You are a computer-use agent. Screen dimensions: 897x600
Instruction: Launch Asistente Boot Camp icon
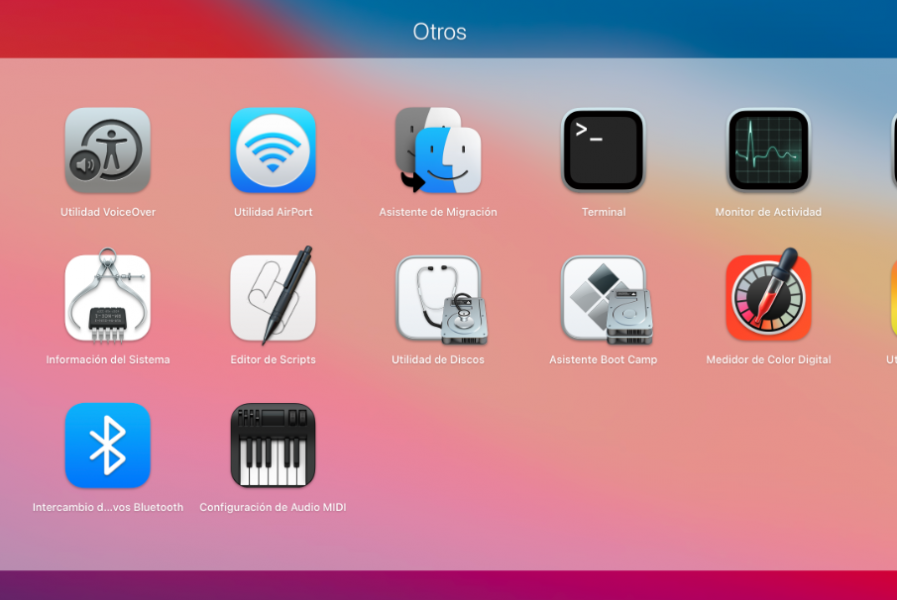point(606,300)
